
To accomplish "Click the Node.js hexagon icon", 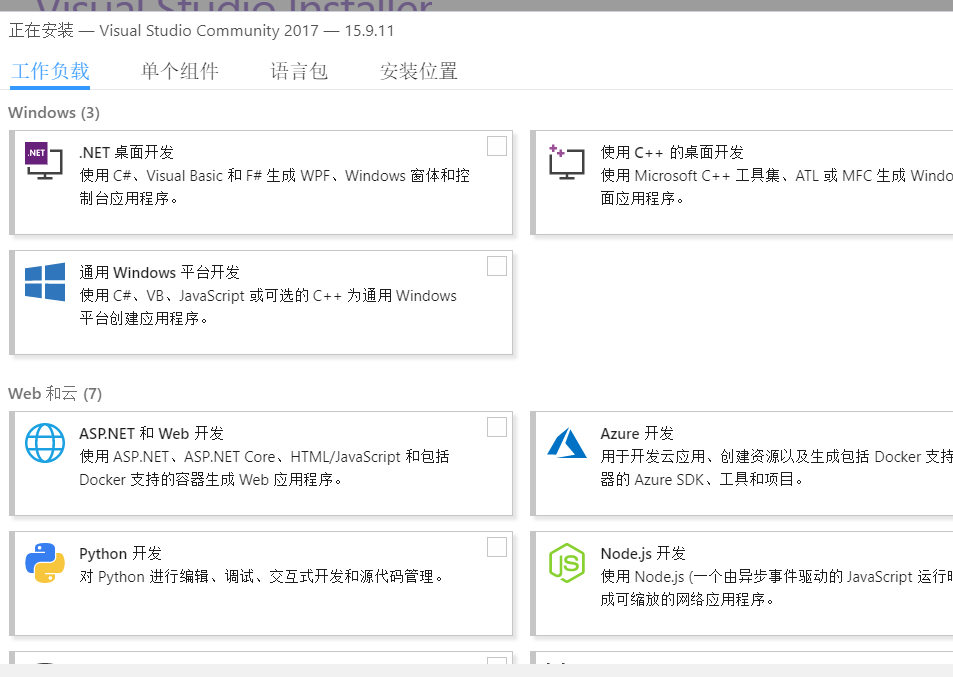I will click(567, 563).
